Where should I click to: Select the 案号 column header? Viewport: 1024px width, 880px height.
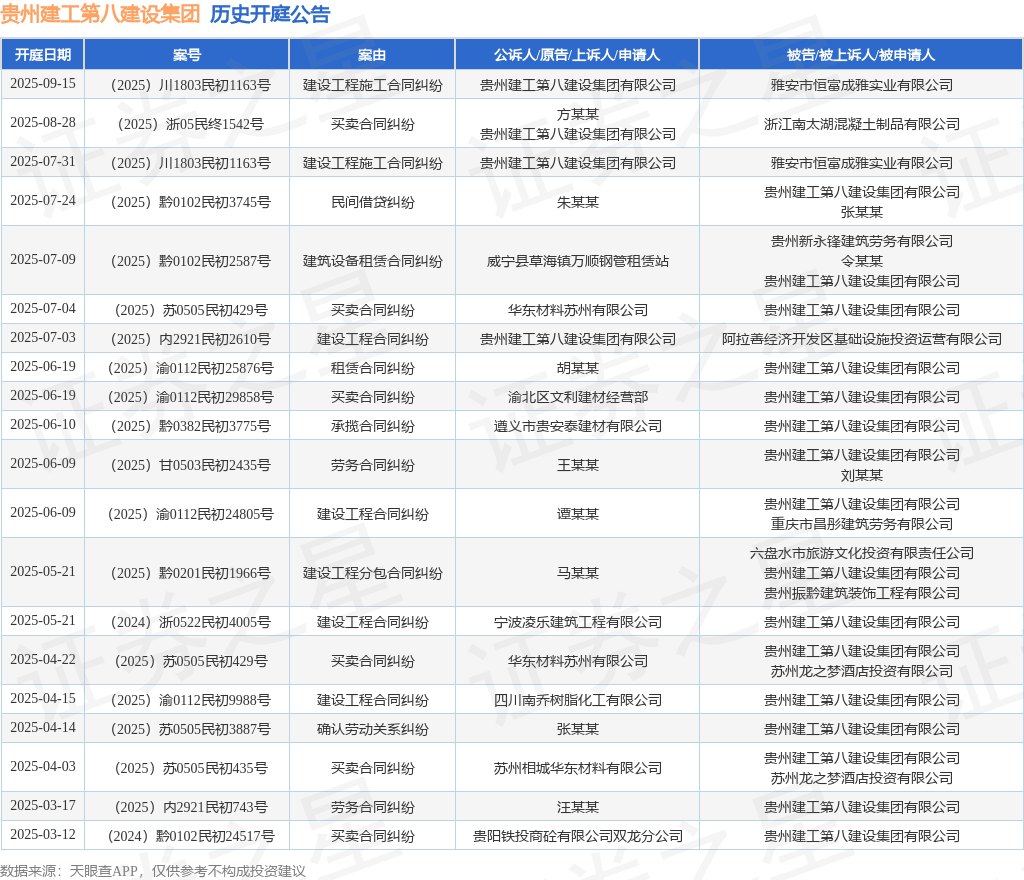point(187,55)
